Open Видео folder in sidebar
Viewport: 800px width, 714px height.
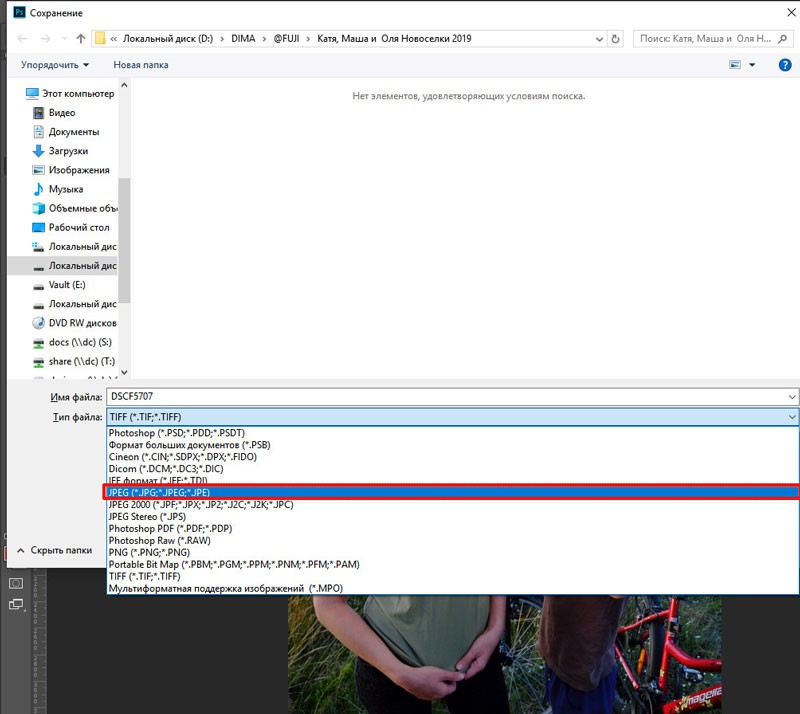(x=54, y=113)
